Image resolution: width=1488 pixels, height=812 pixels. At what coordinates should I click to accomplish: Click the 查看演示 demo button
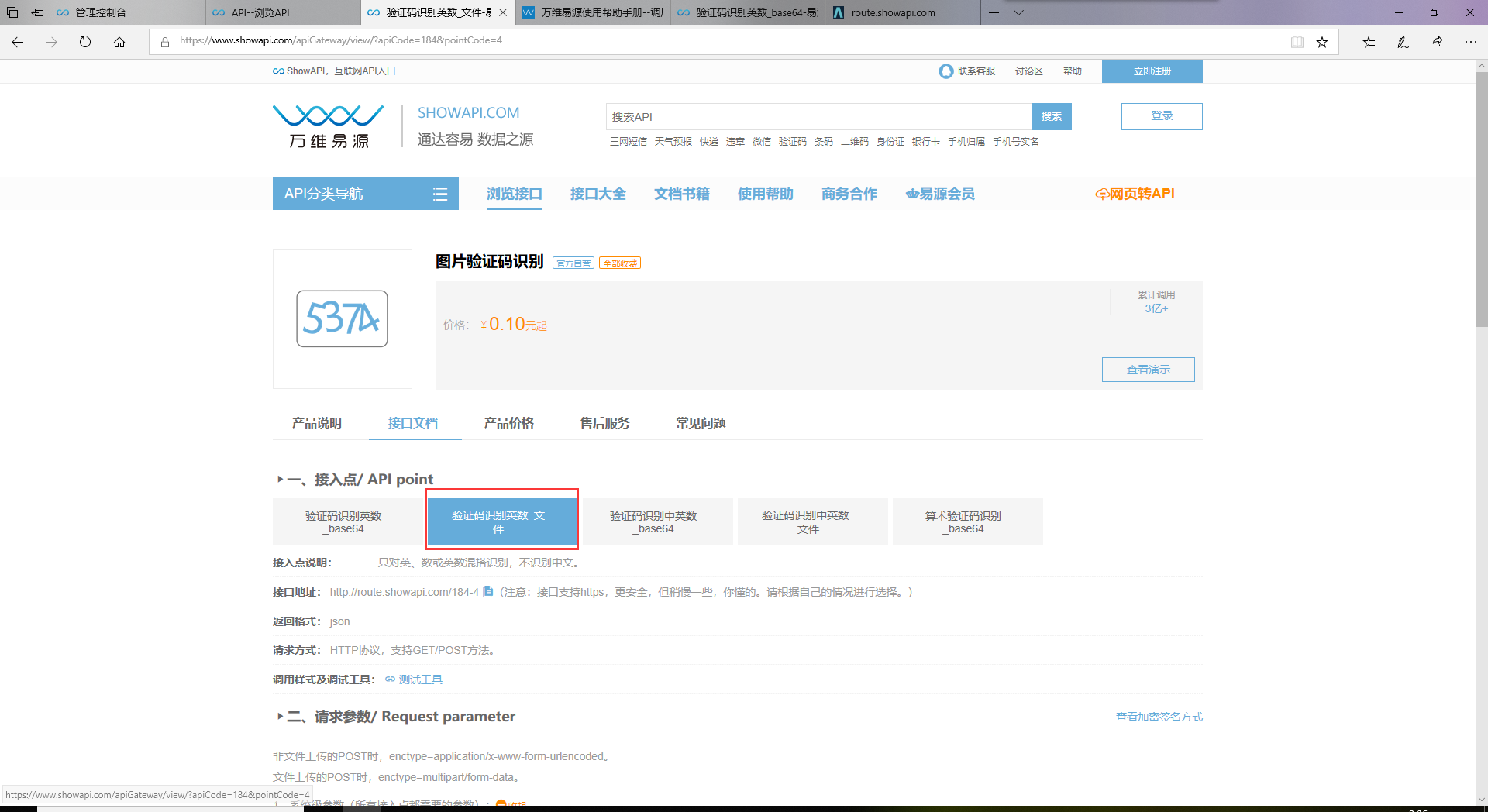[1149, 370]
